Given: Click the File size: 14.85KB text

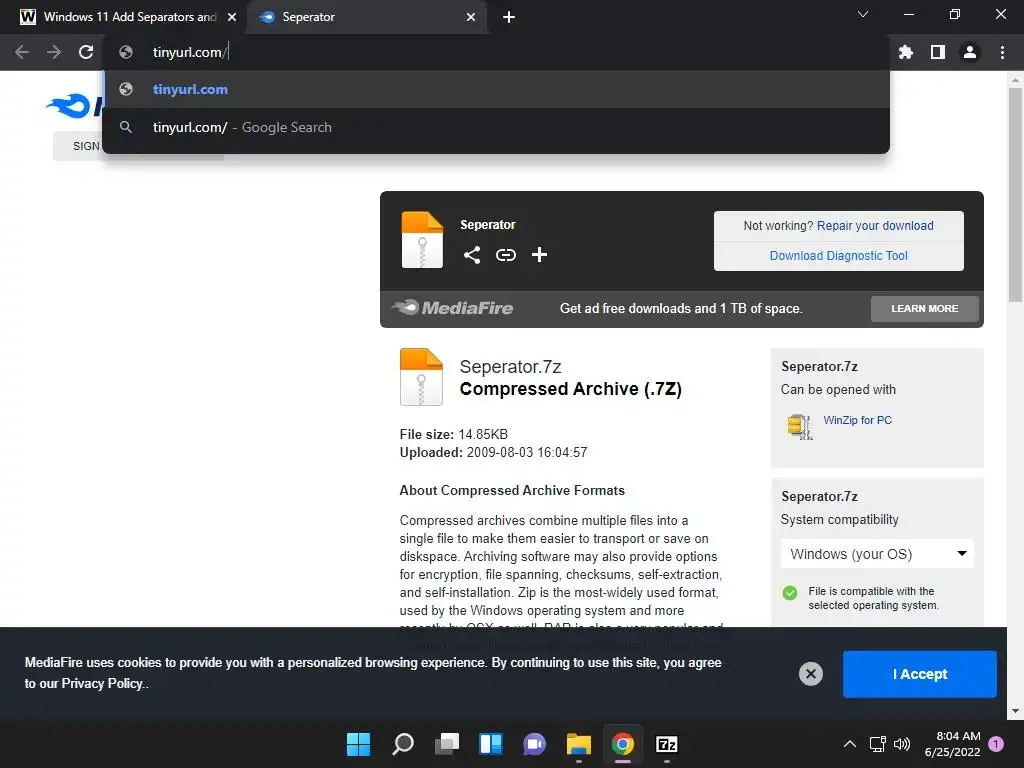Looking at the screenshot, I should pos(453,434).
